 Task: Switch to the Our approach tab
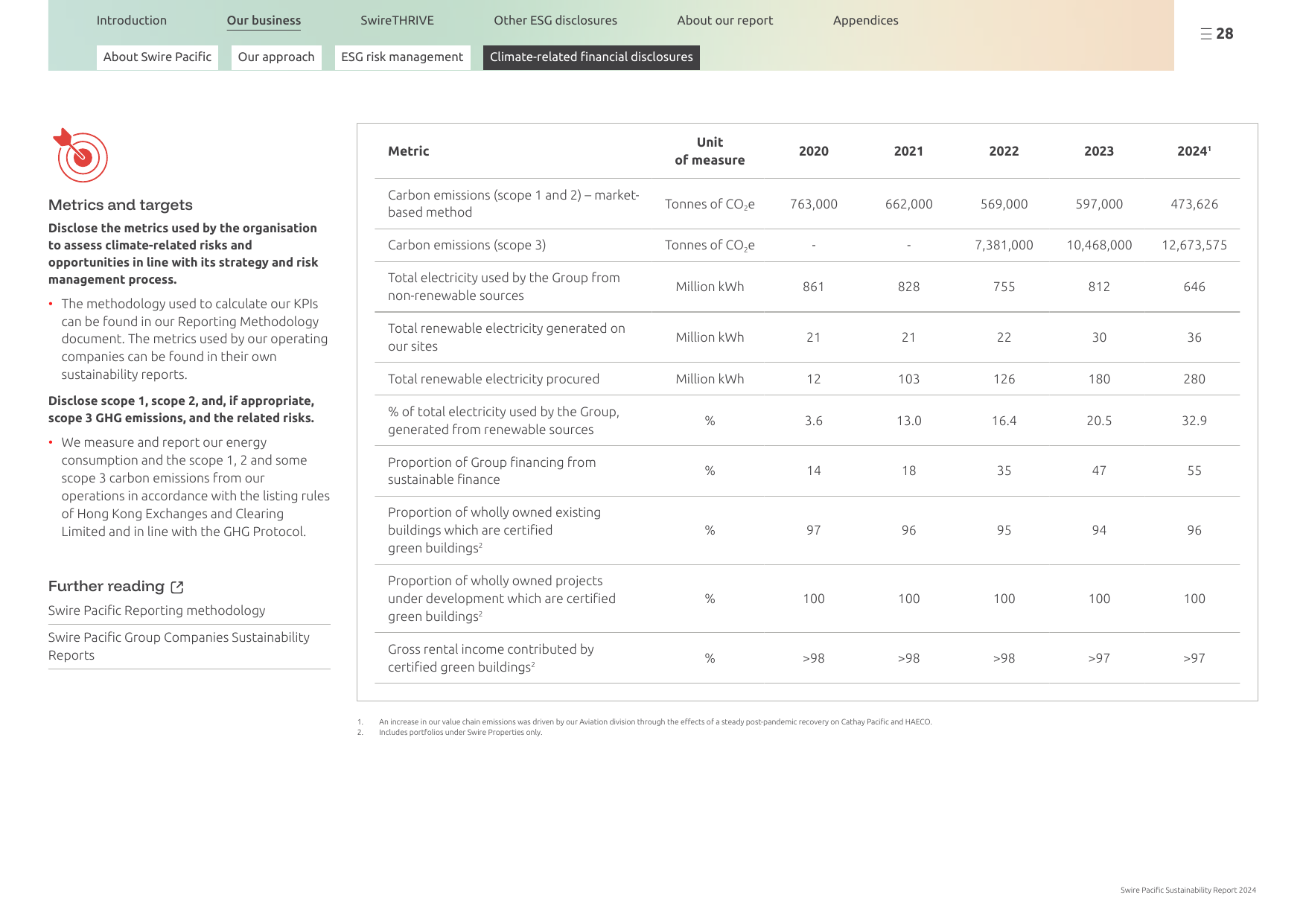[x=276, y=57]
